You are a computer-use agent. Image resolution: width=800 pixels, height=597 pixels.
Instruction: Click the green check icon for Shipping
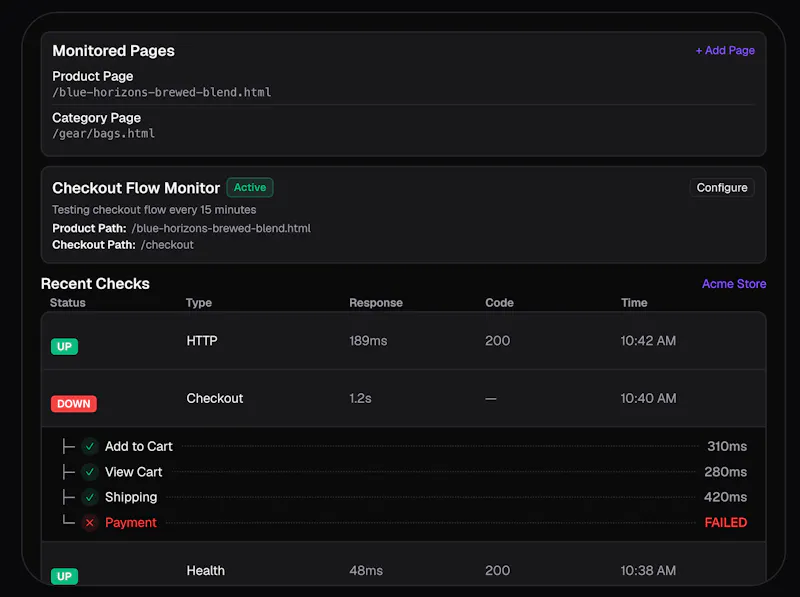90,497
